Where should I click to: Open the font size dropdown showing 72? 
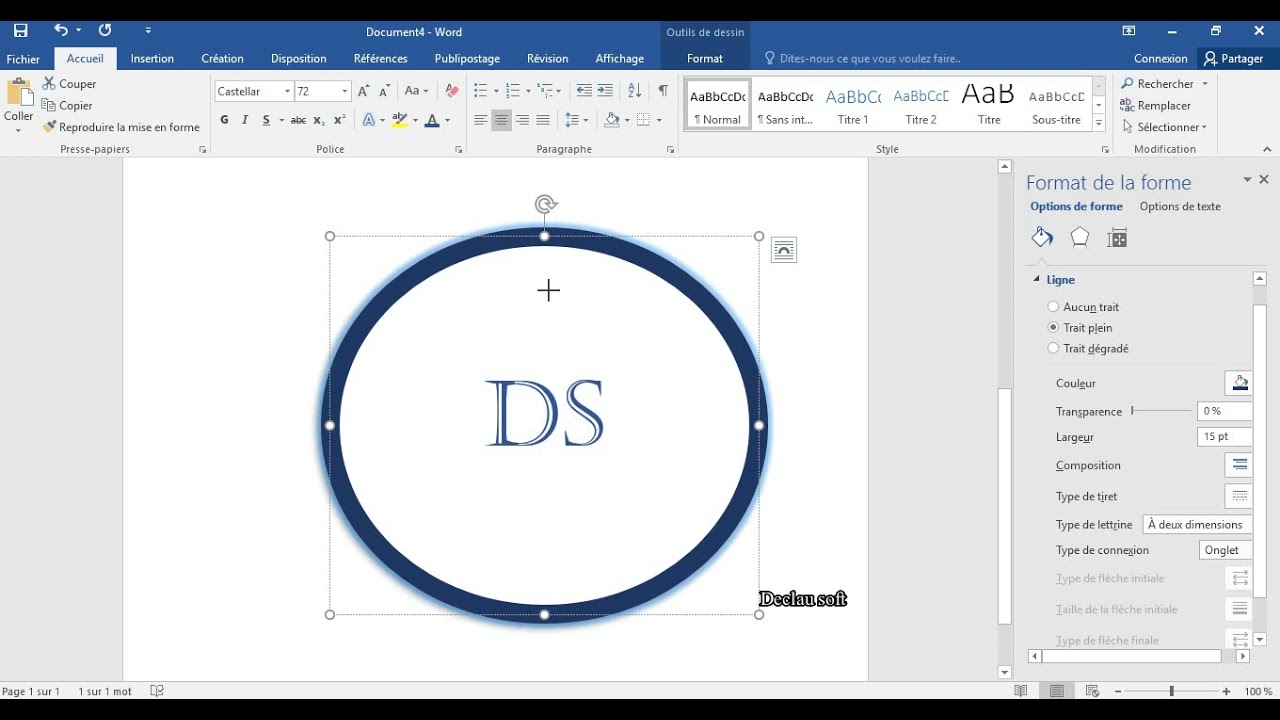point(345,91)
